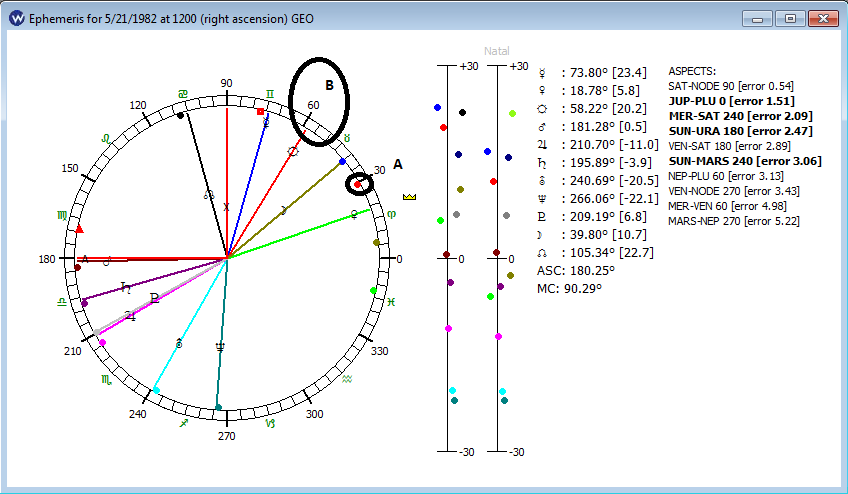Click the Neptune glyph in the positions list
848x494 pixels.
tap(542, 199)
